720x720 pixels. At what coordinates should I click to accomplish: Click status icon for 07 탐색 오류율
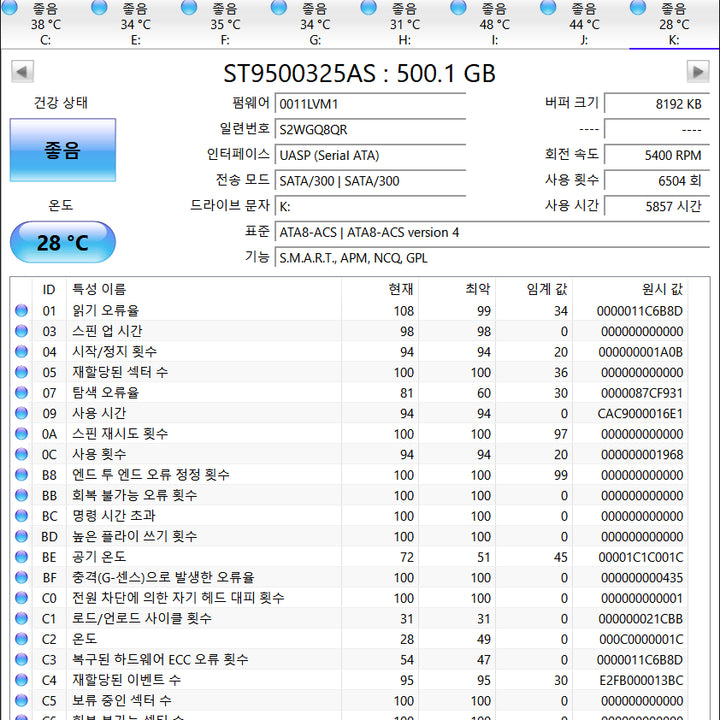22,393
